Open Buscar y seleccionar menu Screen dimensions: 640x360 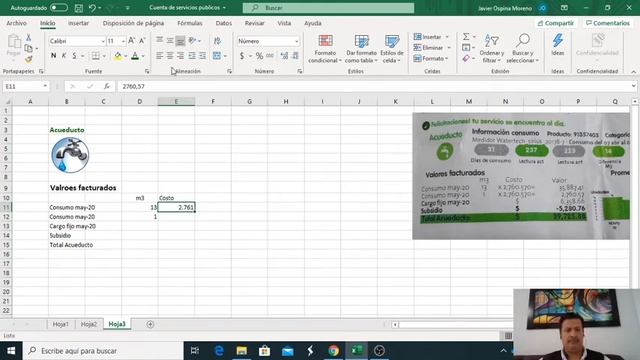coord(522,49)
